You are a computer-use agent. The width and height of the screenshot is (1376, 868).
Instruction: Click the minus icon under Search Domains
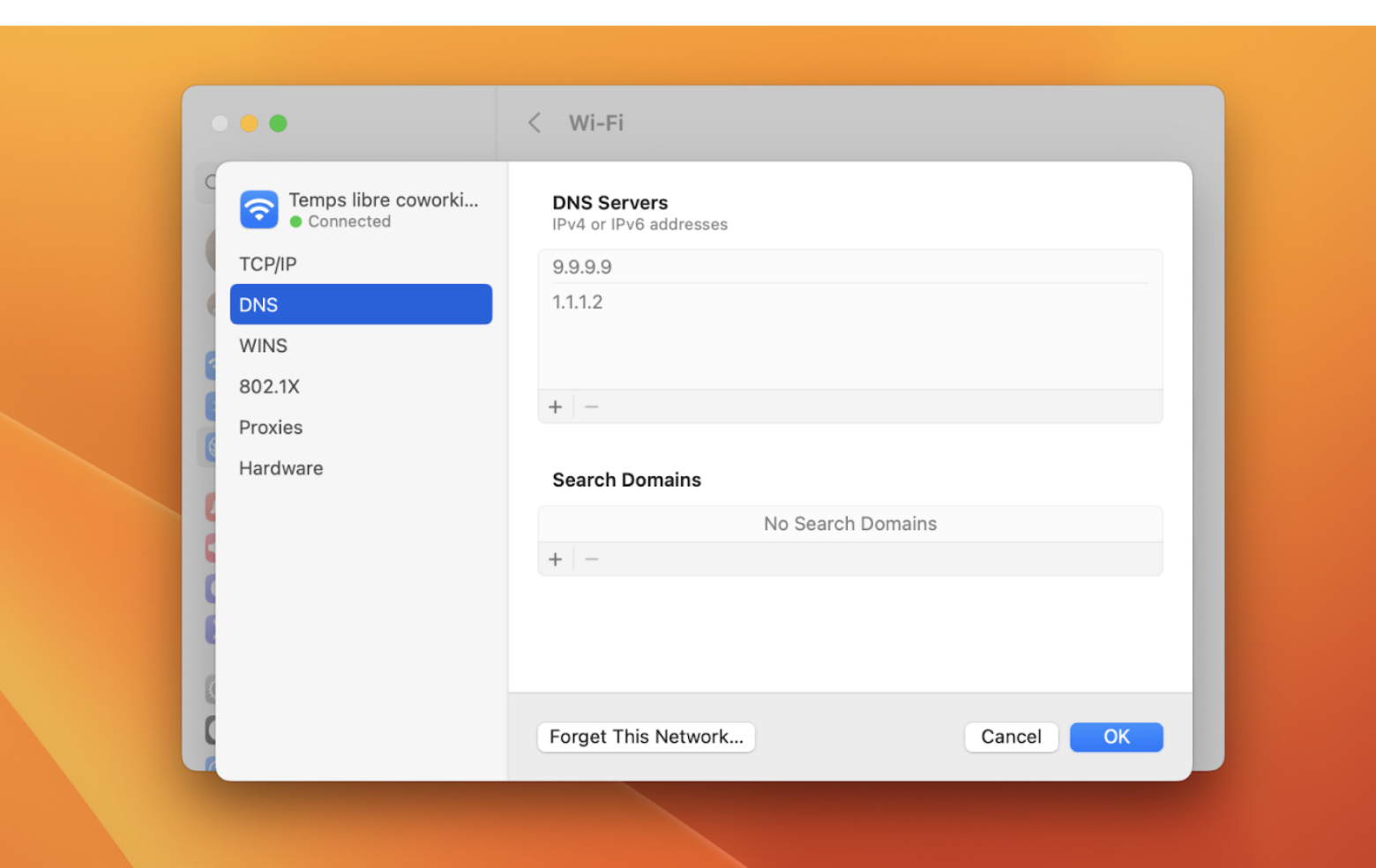click(591, 558)
